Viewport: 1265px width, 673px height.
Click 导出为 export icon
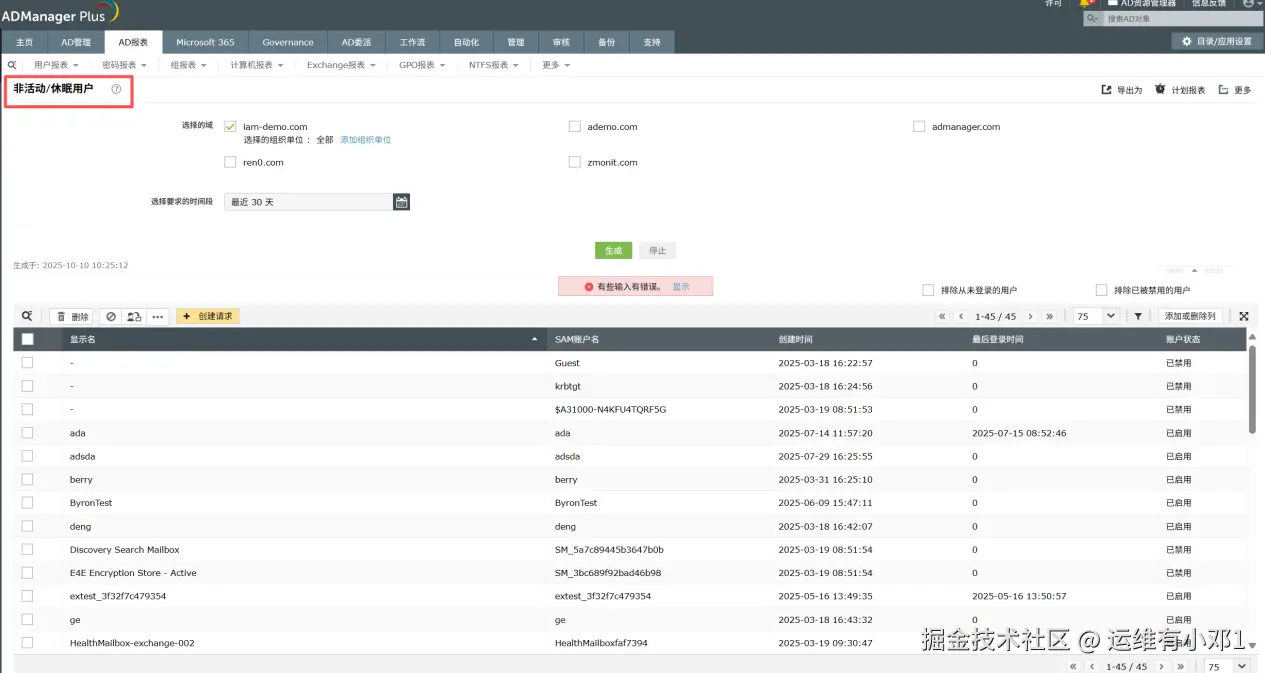[x=1106, y=90]
